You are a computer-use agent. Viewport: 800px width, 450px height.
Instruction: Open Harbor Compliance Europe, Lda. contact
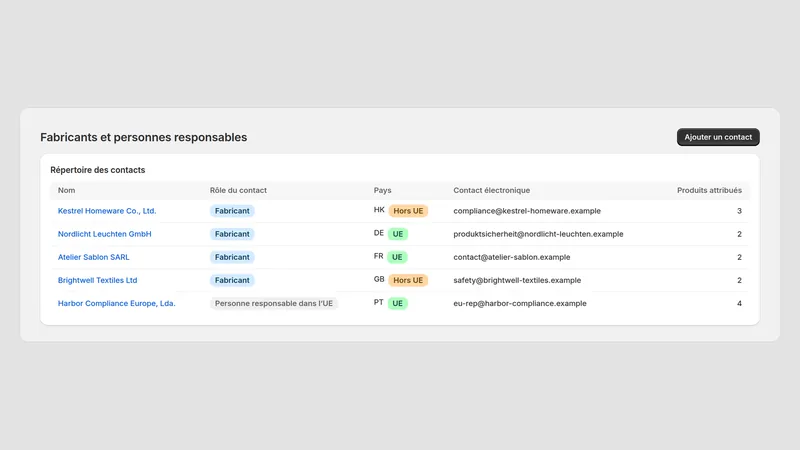tap(116, 303)
